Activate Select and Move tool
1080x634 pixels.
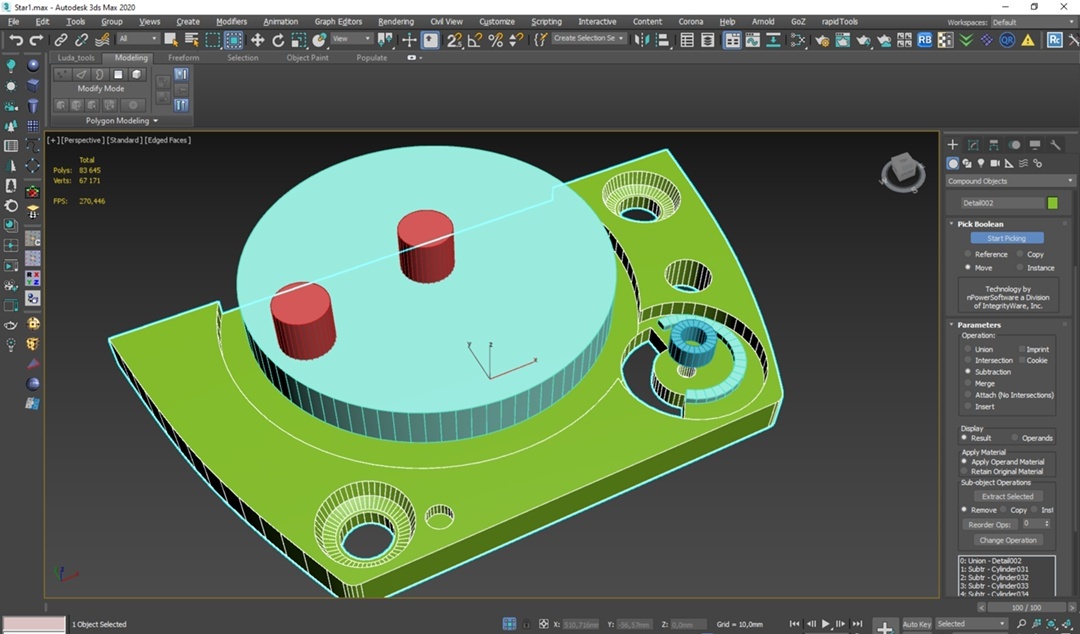coord(257,40)
